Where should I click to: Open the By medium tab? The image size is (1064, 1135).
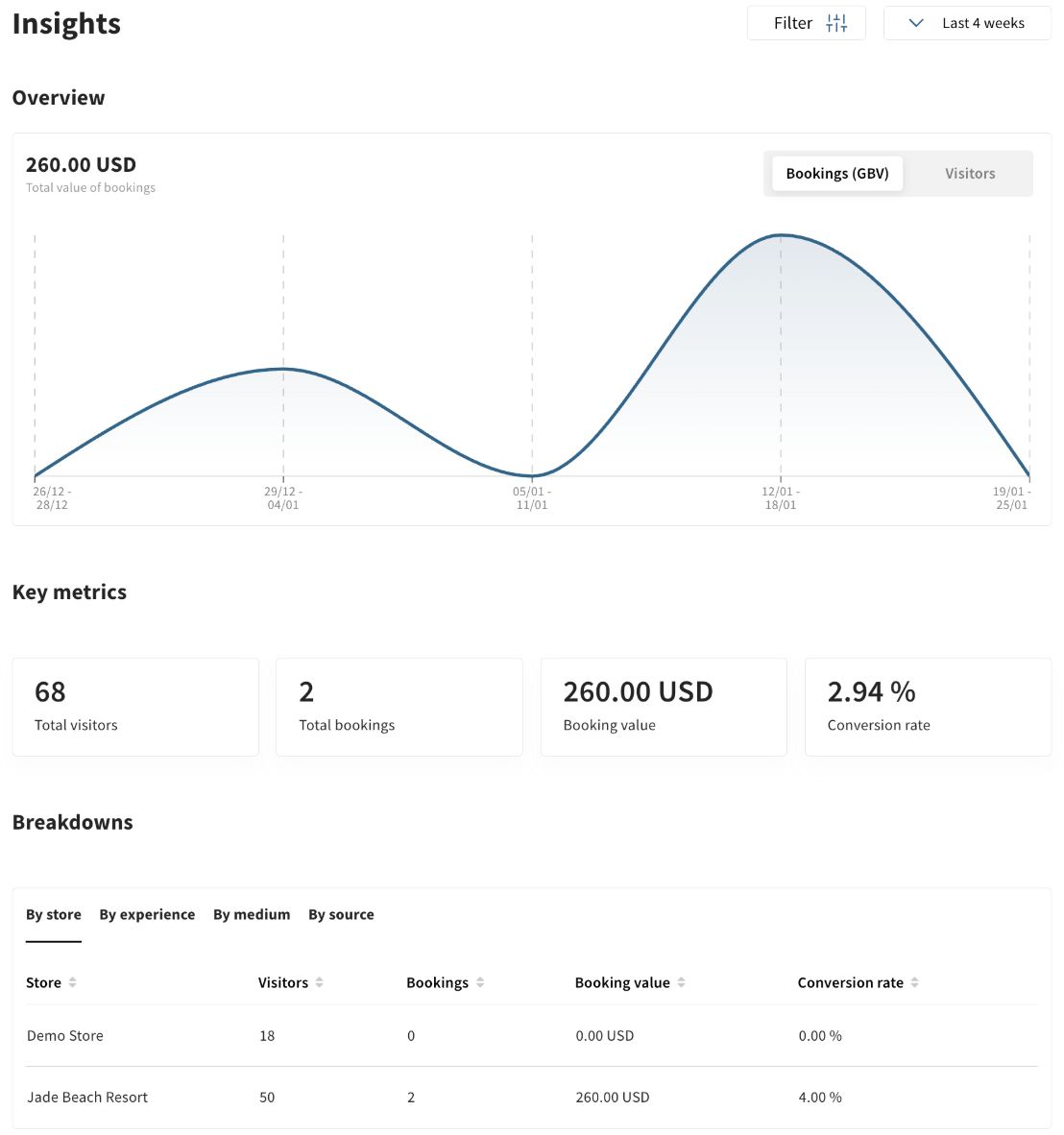pos(252,914)
